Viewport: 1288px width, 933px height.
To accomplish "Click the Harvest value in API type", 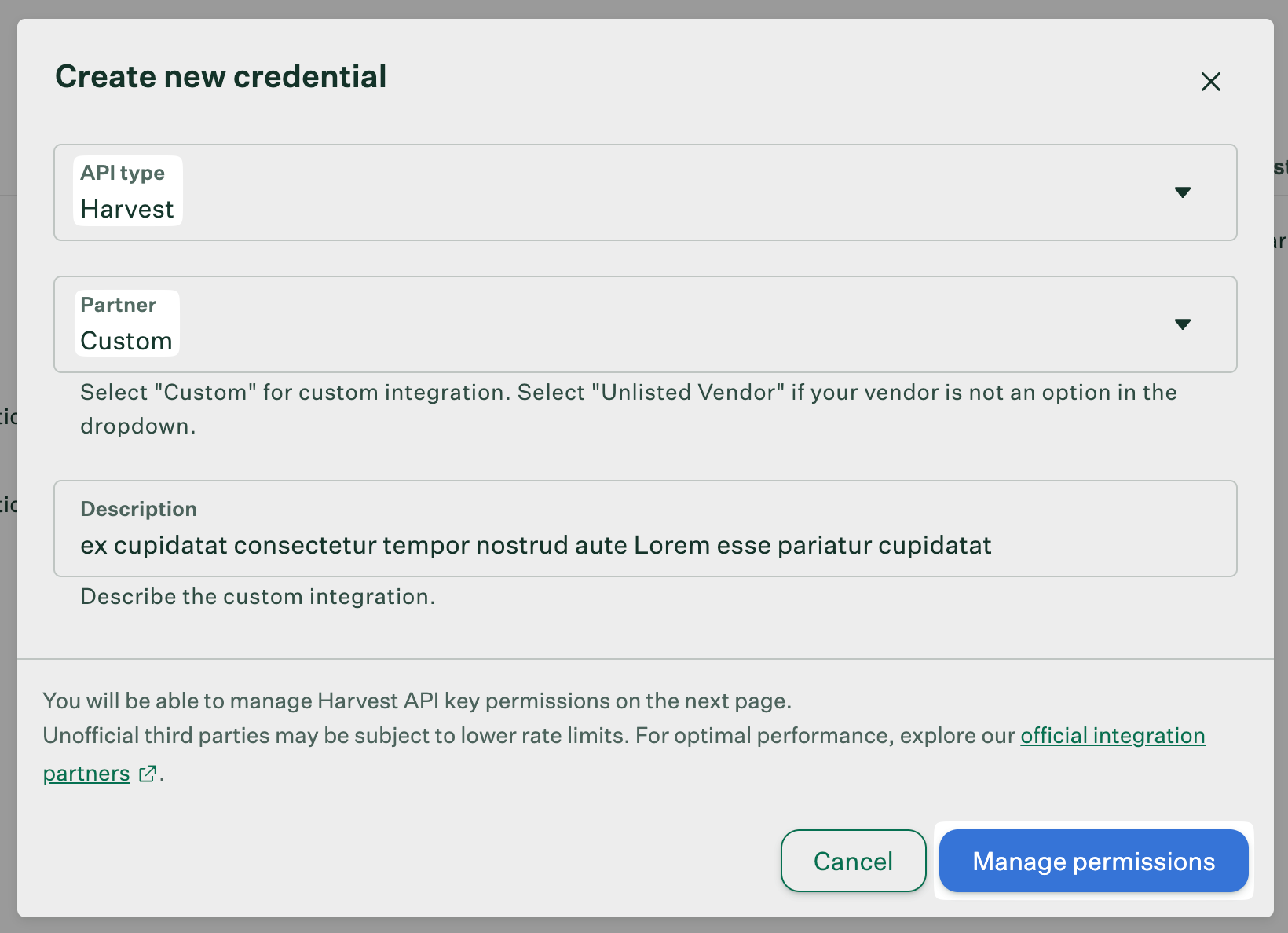I will pos(127,210).
